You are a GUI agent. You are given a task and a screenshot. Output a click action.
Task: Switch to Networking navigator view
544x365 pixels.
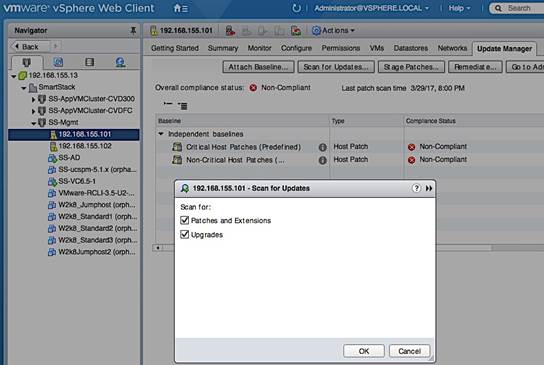point(120,62)
